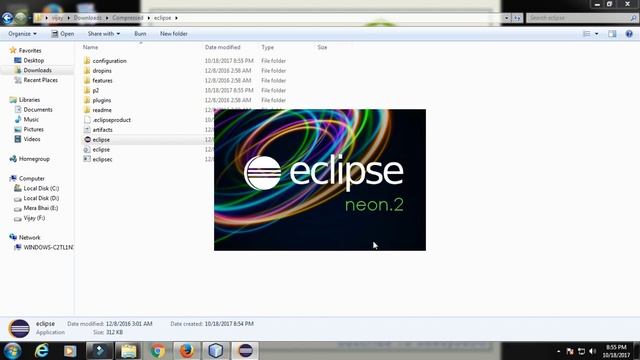640x360 pixels.
Task: Select Downloads in the Favorites sidebar
Action: click(37, 70)
